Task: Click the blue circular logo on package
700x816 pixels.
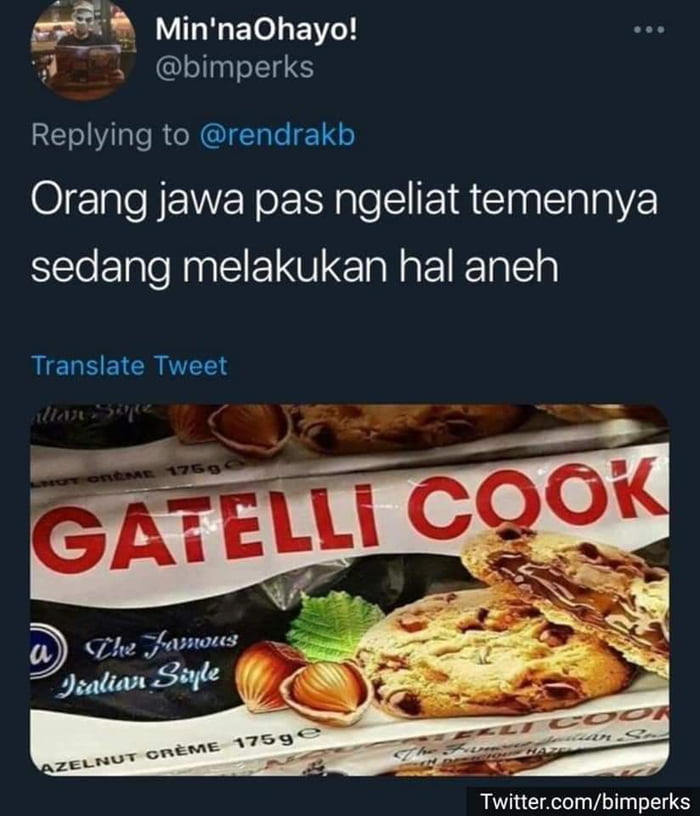Action: point(46,652)
